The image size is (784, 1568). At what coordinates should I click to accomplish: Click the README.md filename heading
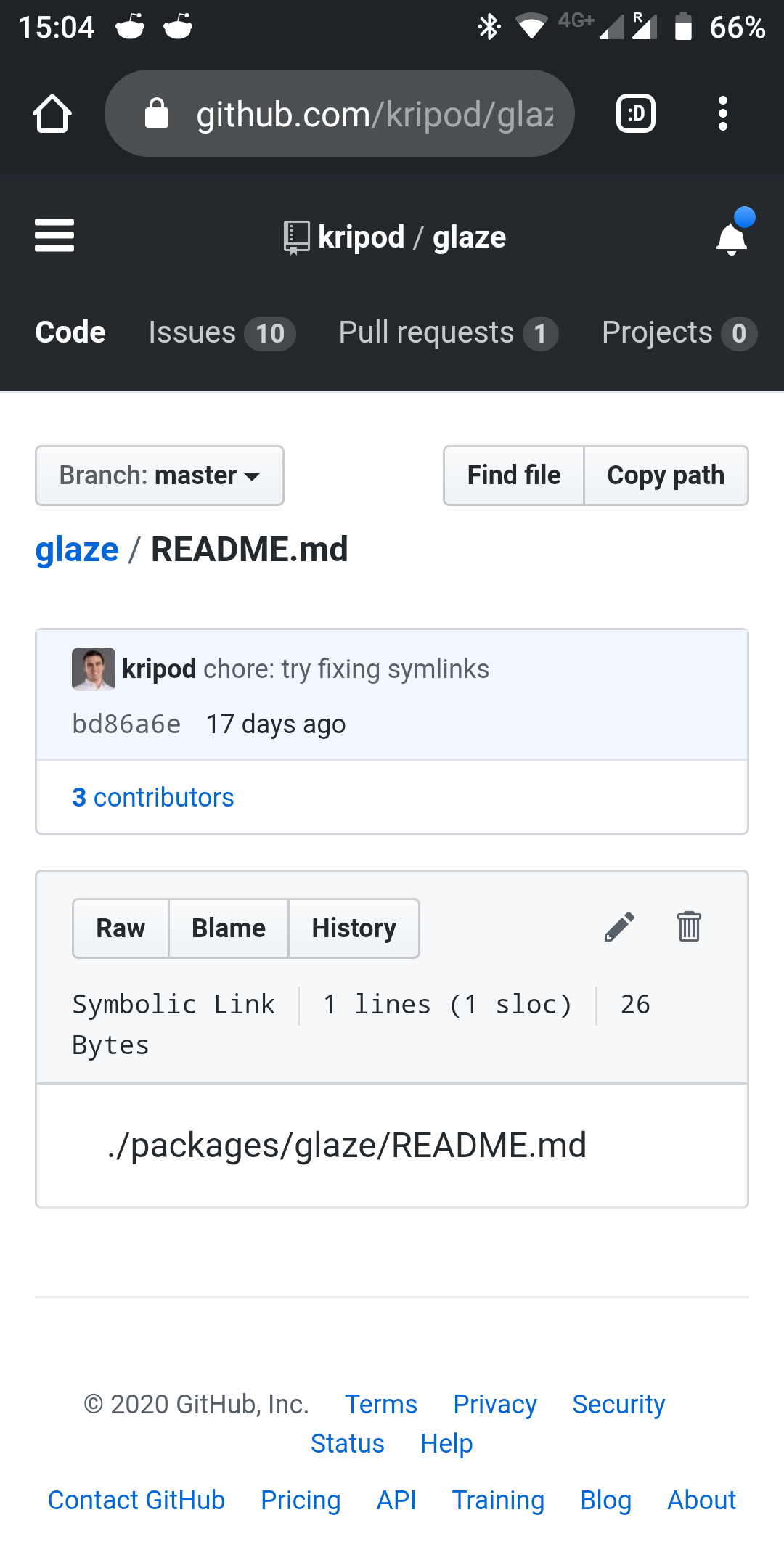(250, 550)
